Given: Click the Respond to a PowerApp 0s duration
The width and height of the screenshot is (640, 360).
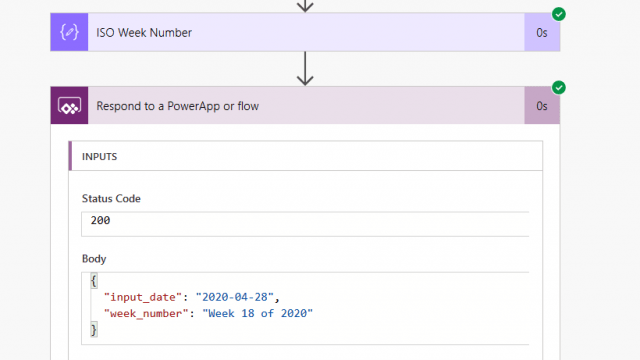Looking at the screenshot, I should (542, 106).
